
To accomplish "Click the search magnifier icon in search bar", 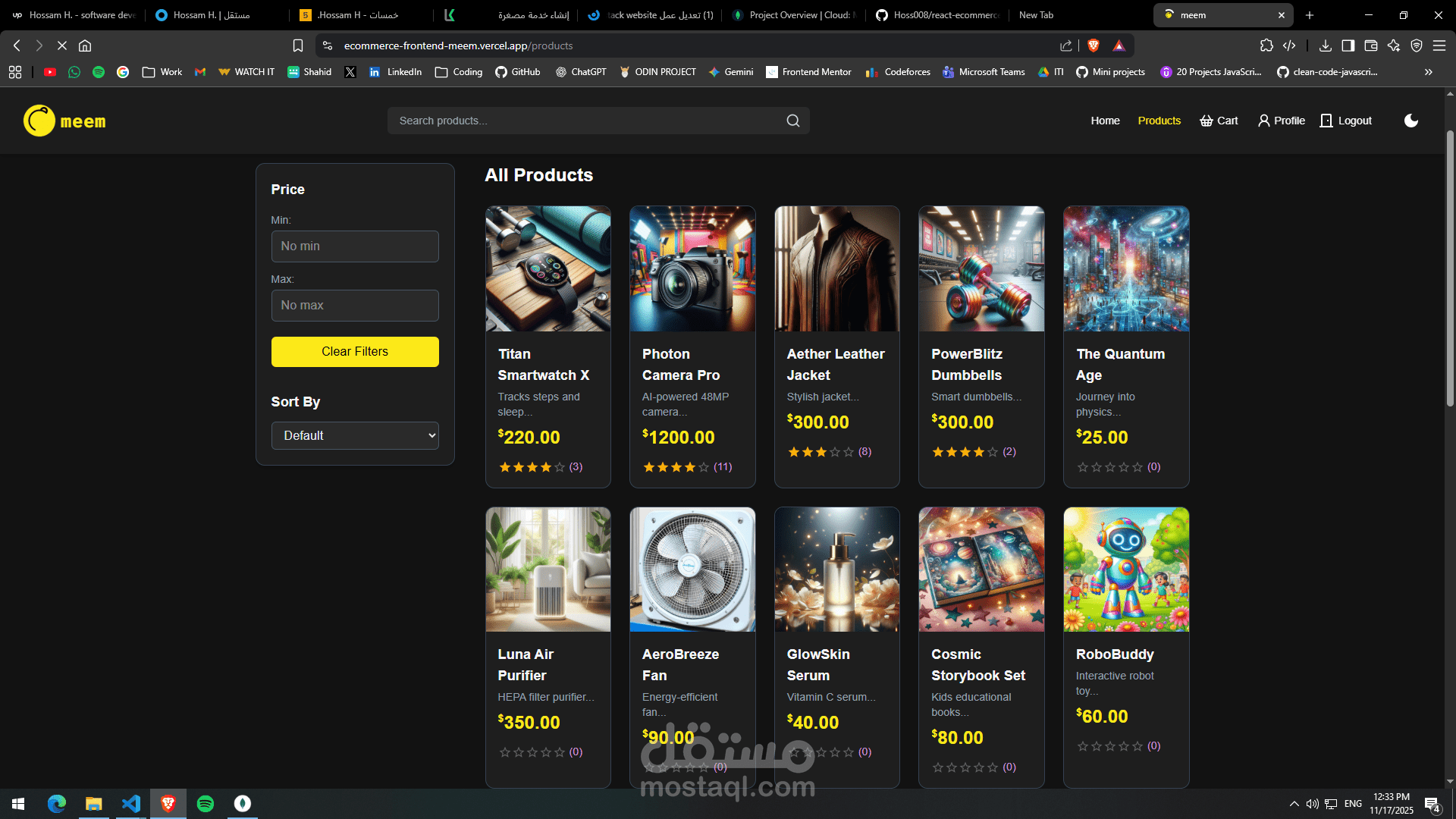I will (x=792, y=121).
